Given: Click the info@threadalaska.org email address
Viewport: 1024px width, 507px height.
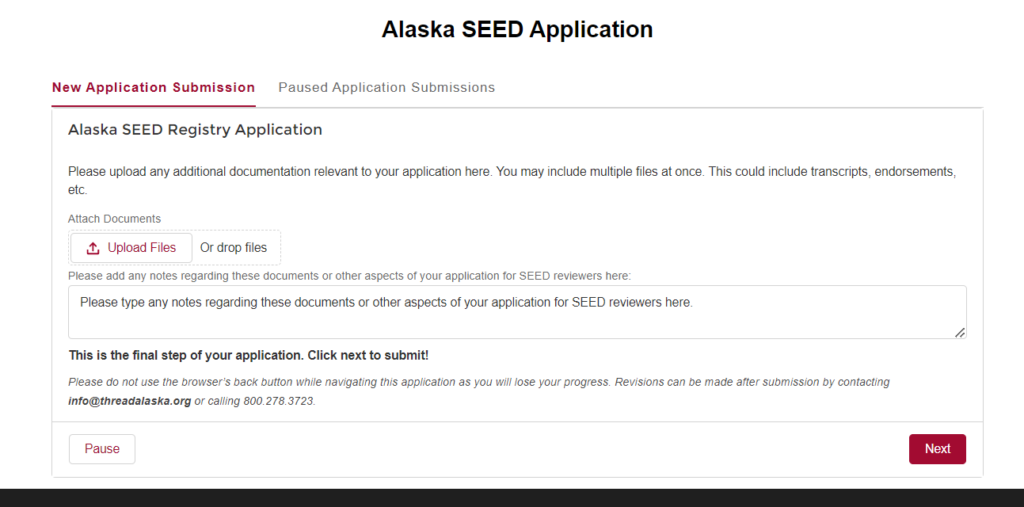Looking at the screenshot, I should click(129, 401).
